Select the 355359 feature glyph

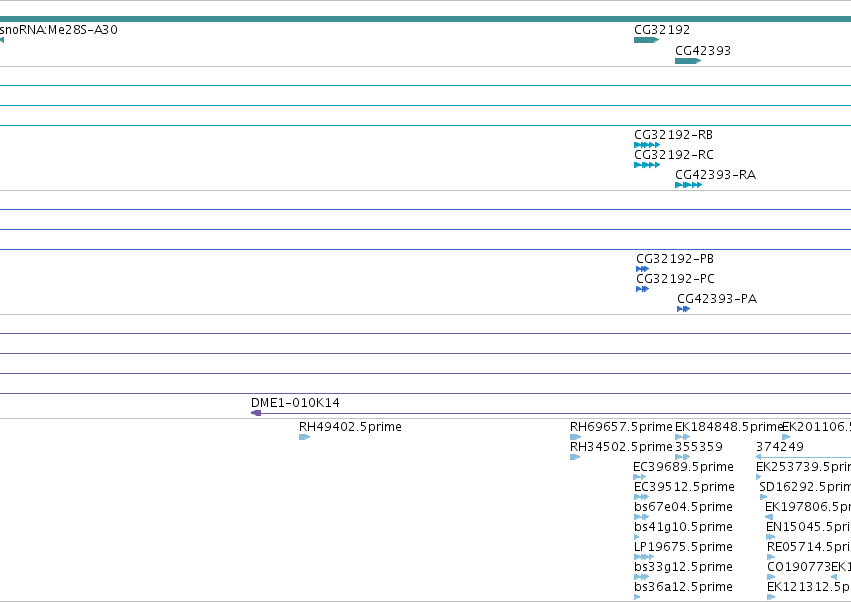[683, 457]
